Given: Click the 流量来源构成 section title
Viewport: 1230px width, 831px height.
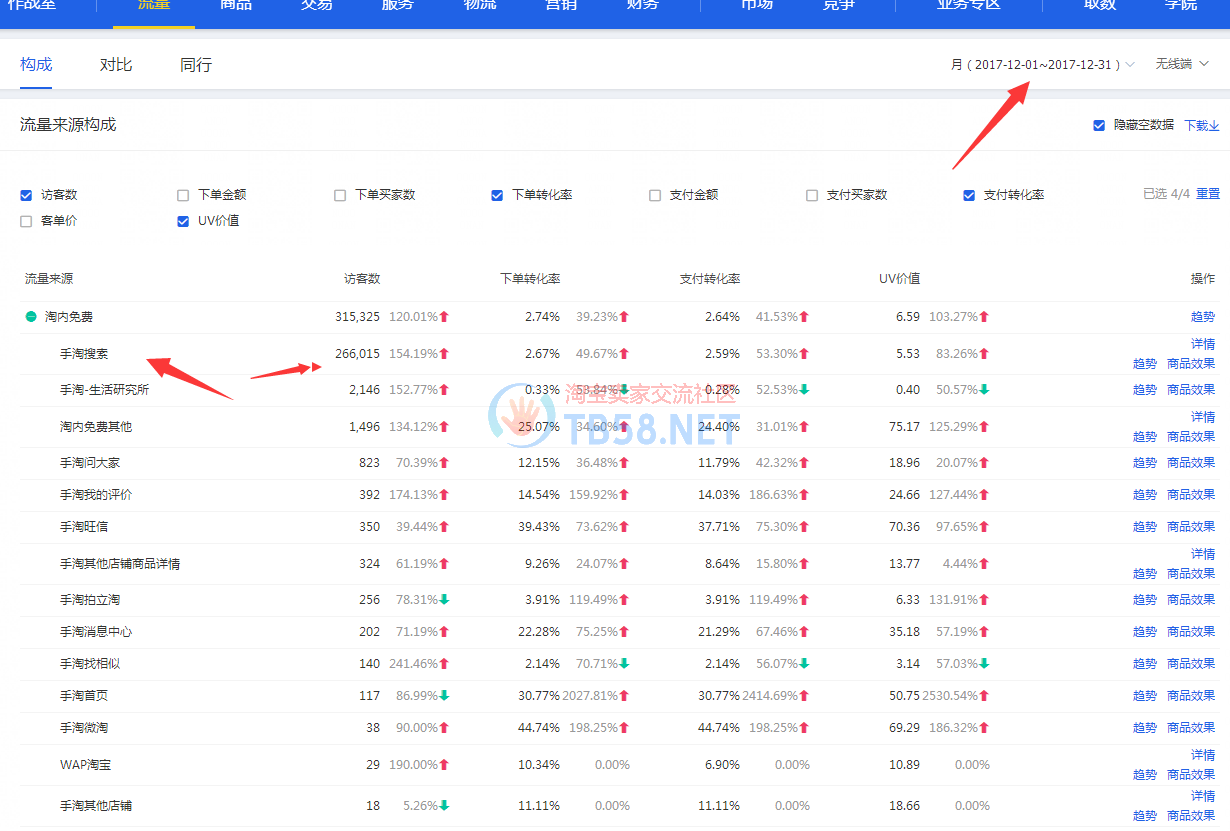Looking at the screenshot, I should (x=68, y=125).
